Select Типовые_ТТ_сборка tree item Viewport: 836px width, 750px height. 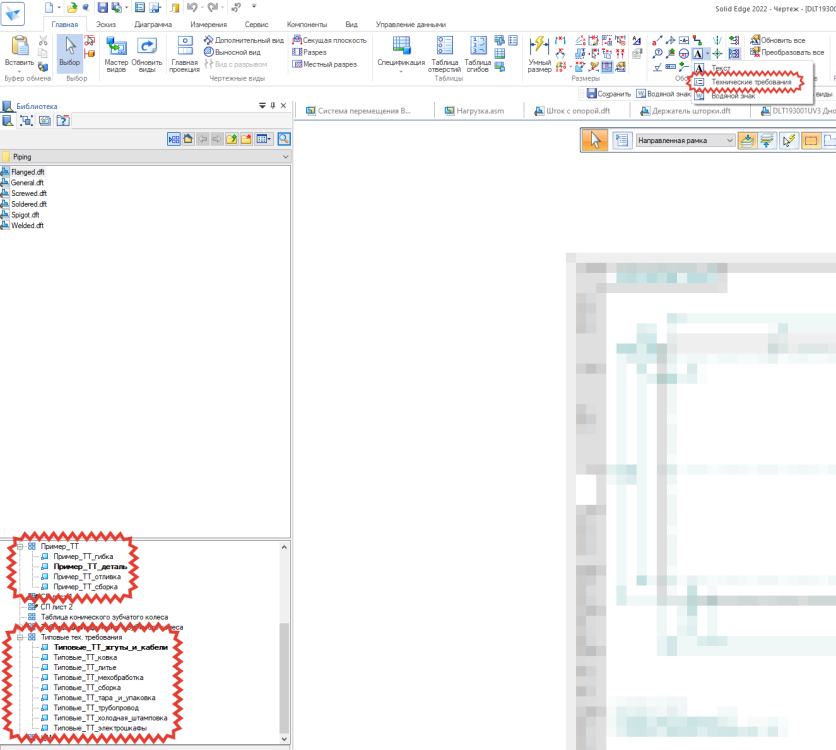tap(87, 688)
